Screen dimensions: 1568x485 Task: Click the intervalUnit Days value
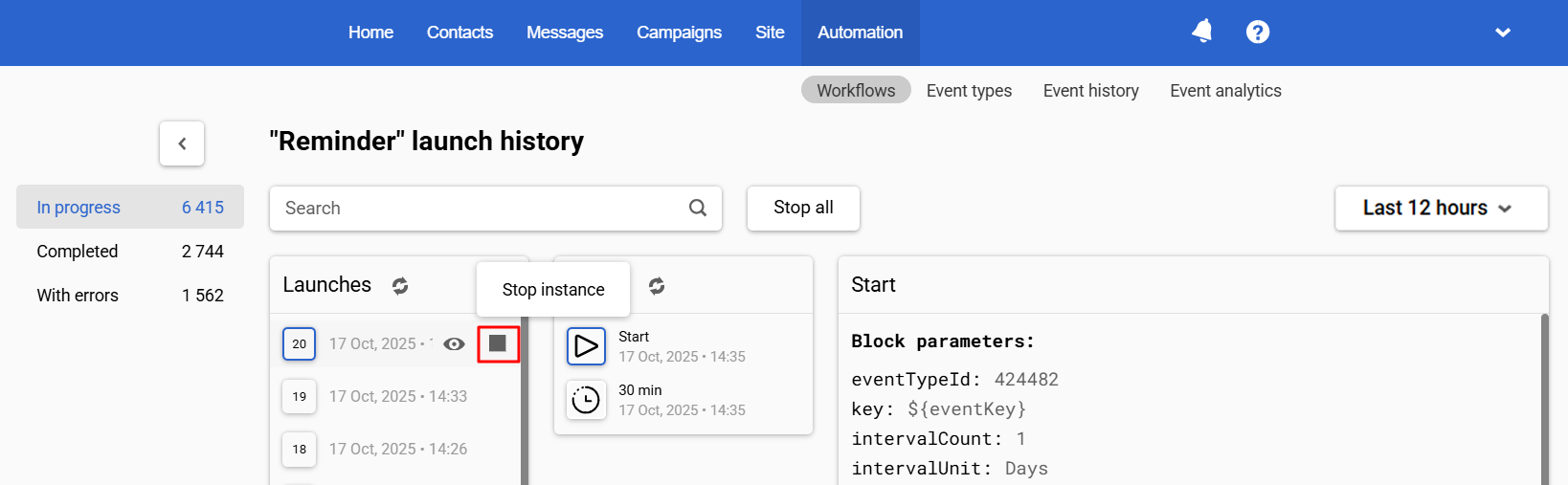1026,468
